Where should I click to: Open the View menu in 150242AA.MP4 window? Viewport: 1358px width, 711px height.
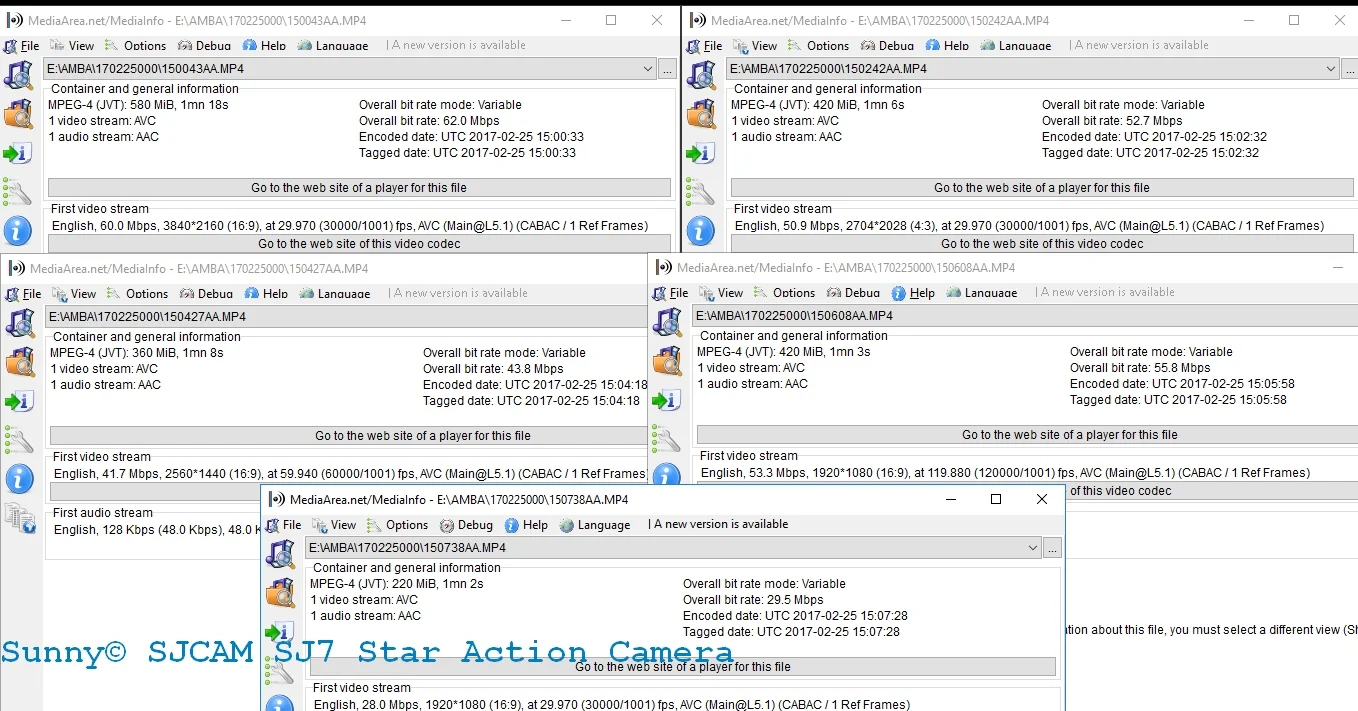point(755,45)
